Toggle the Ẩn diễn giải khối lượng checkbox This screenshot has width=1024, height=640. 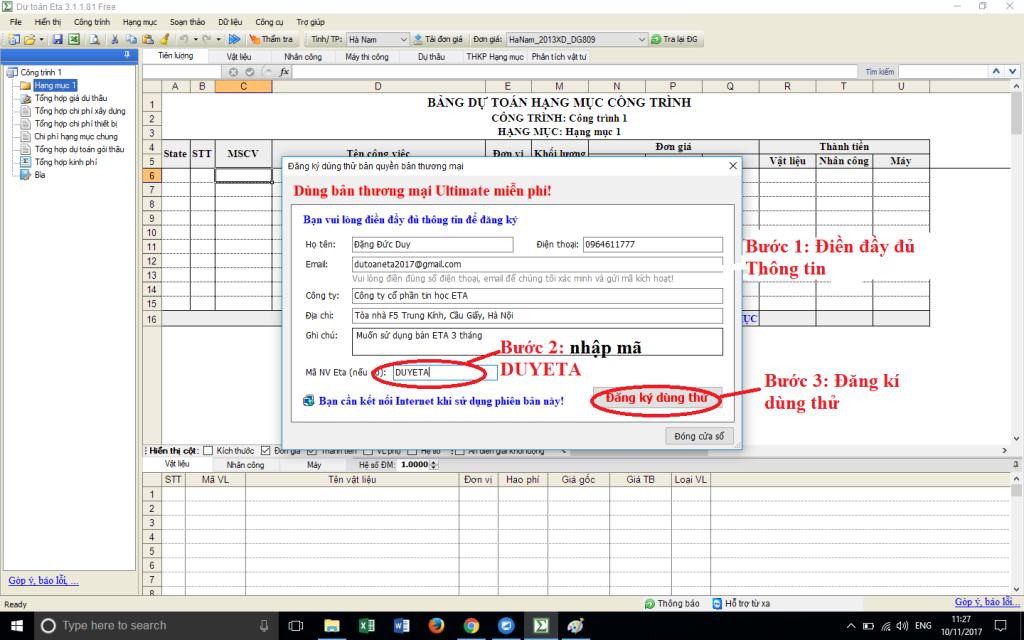coord(460,450)
